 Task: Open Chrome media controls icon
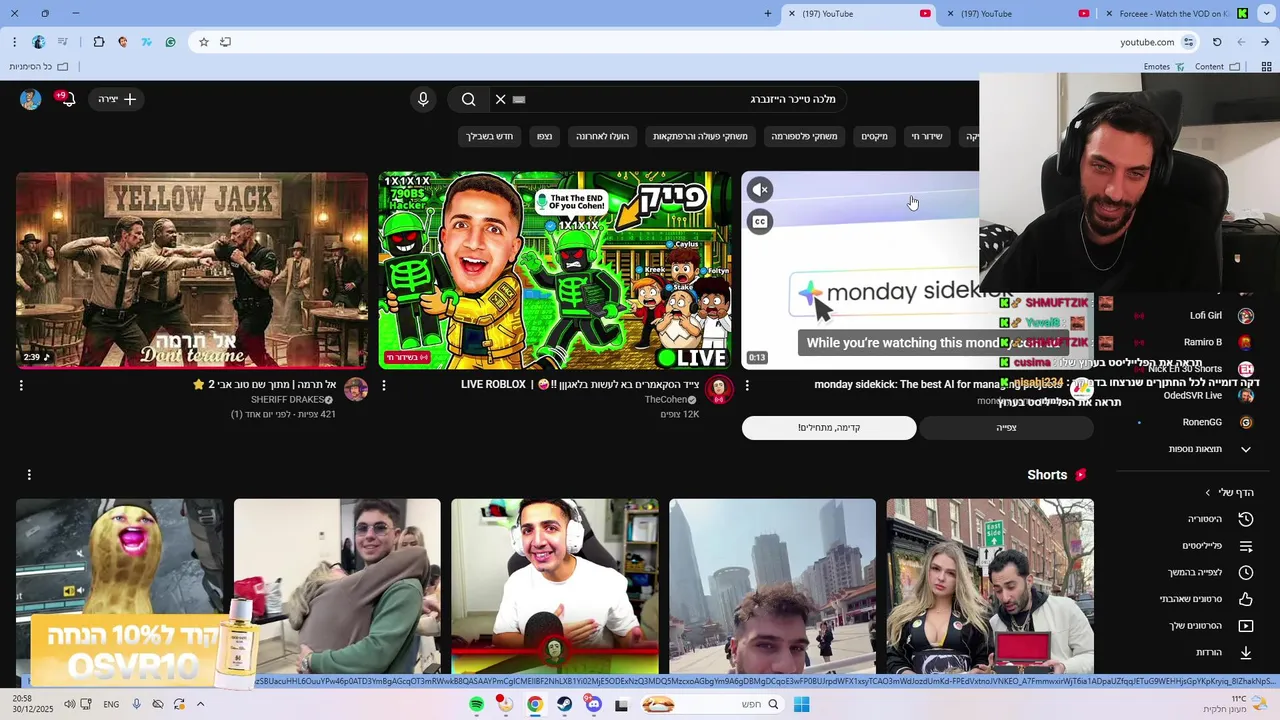(62, 42)
